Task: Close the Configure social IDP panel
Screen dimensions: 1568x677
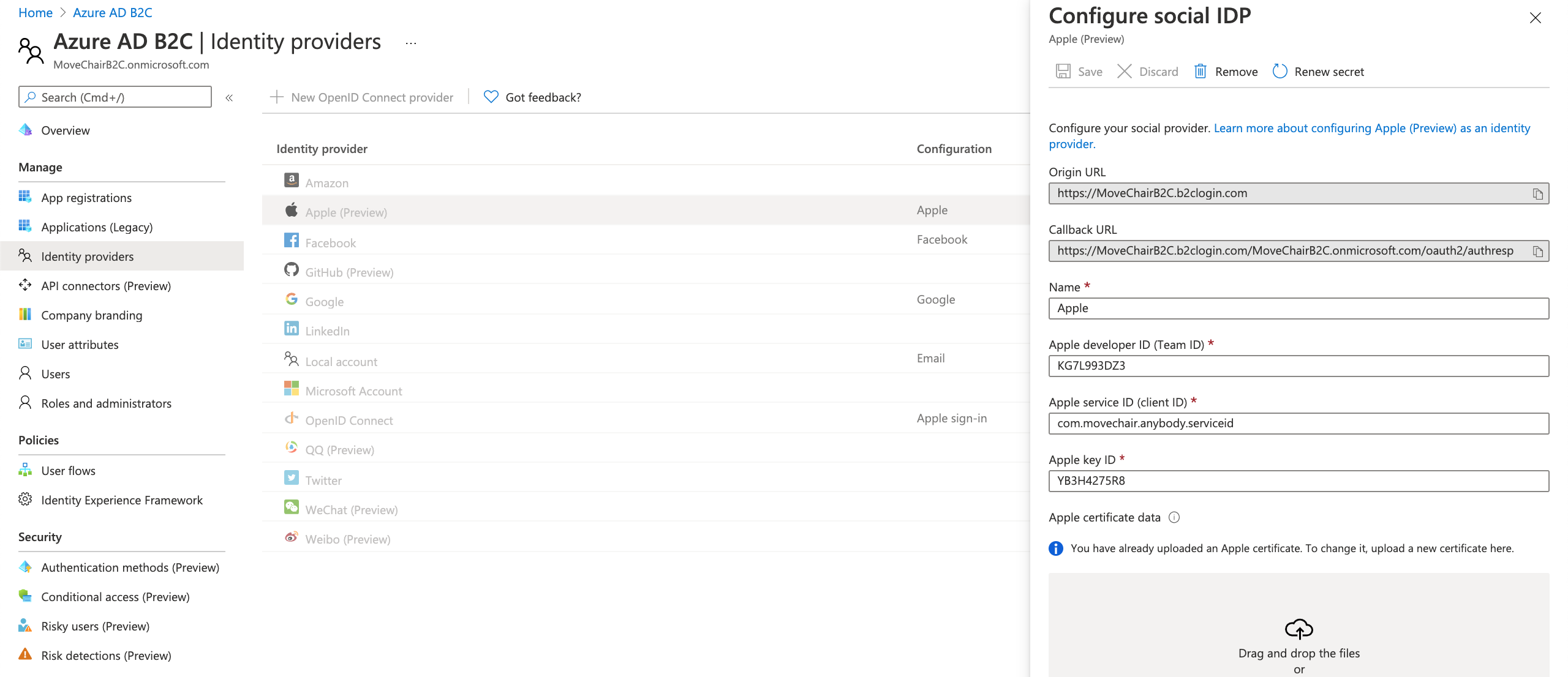Action: (1535, 18)
